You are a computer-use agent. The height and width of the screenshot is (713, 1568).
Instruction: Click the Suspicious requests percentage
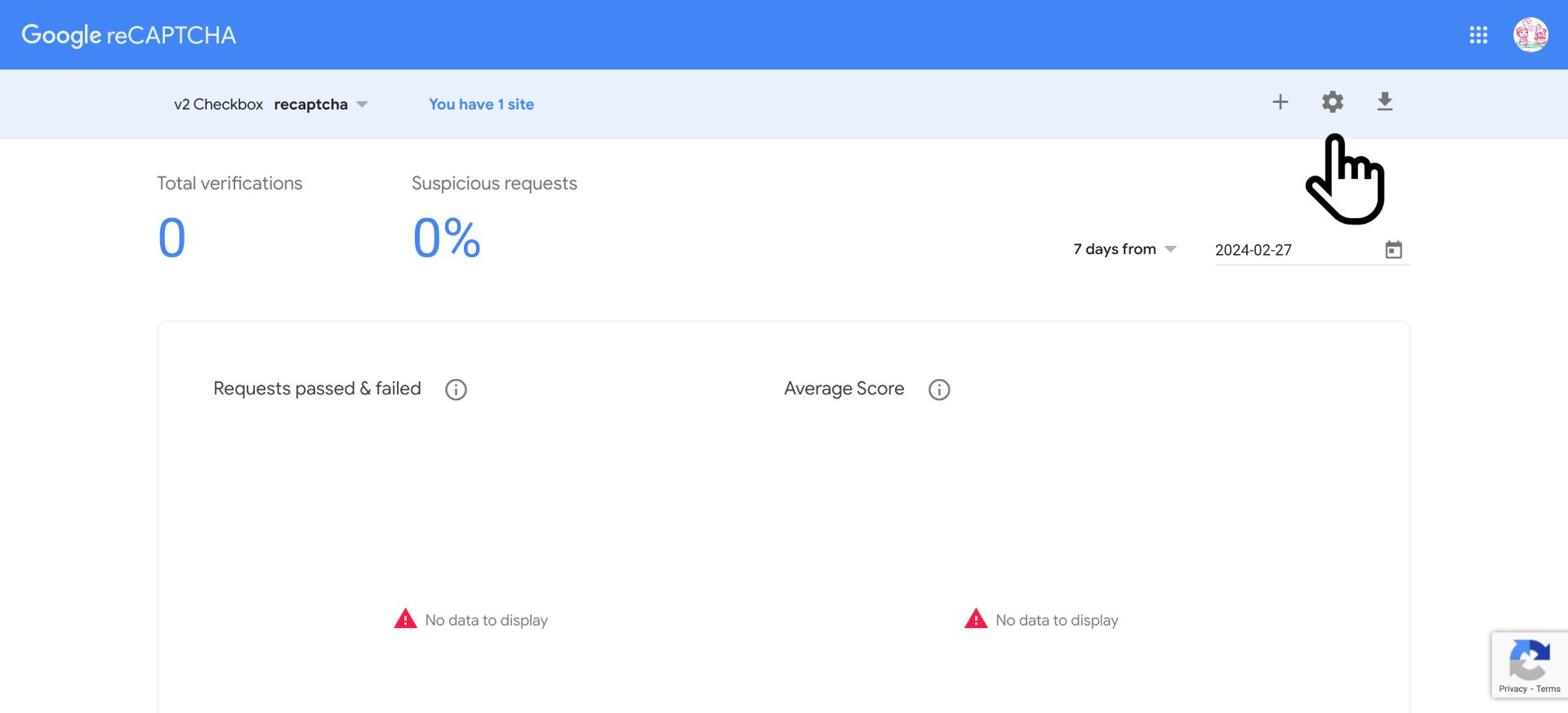click(447, 238)
